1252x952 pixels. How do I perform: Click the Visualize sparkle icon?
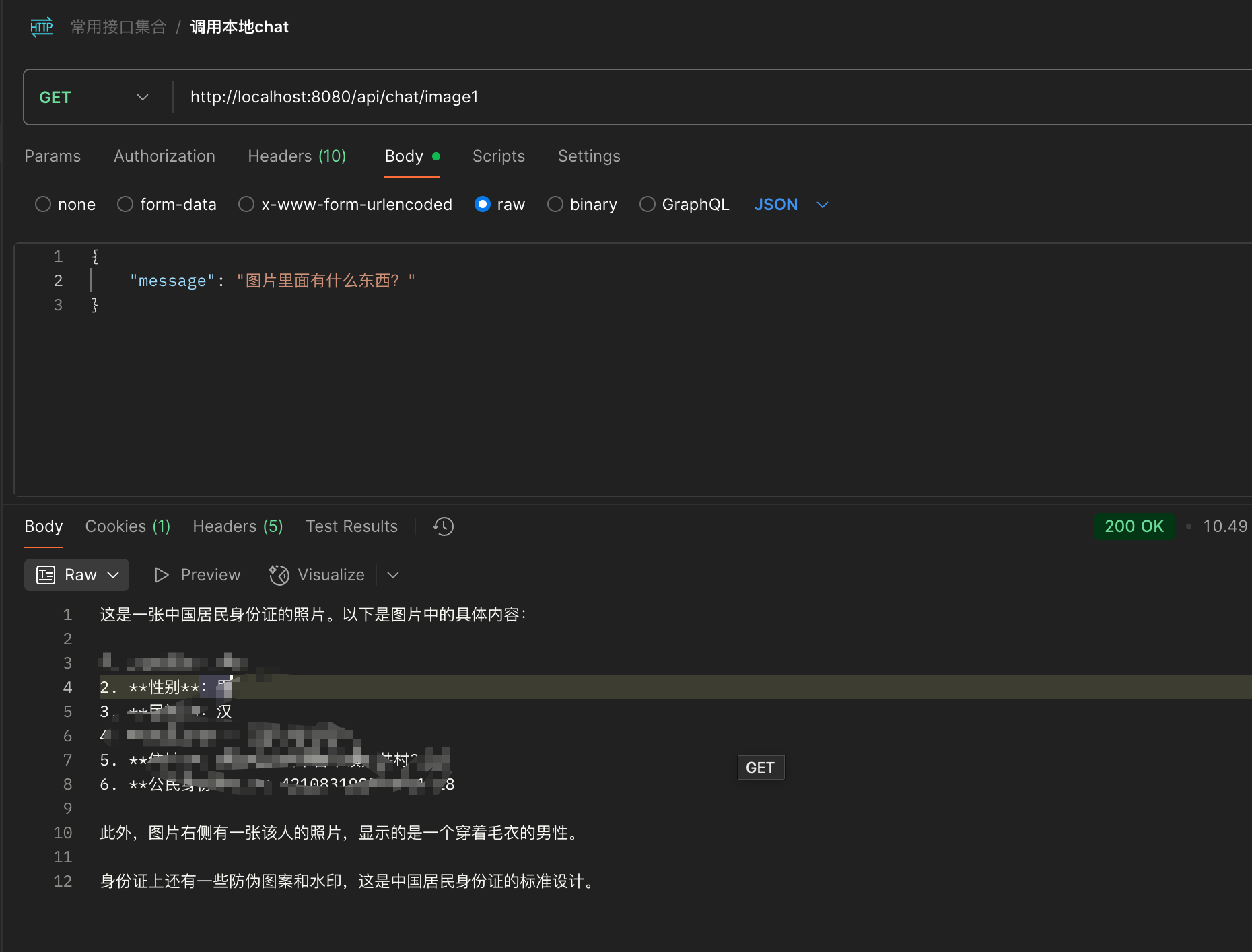(x=279, y=575)
